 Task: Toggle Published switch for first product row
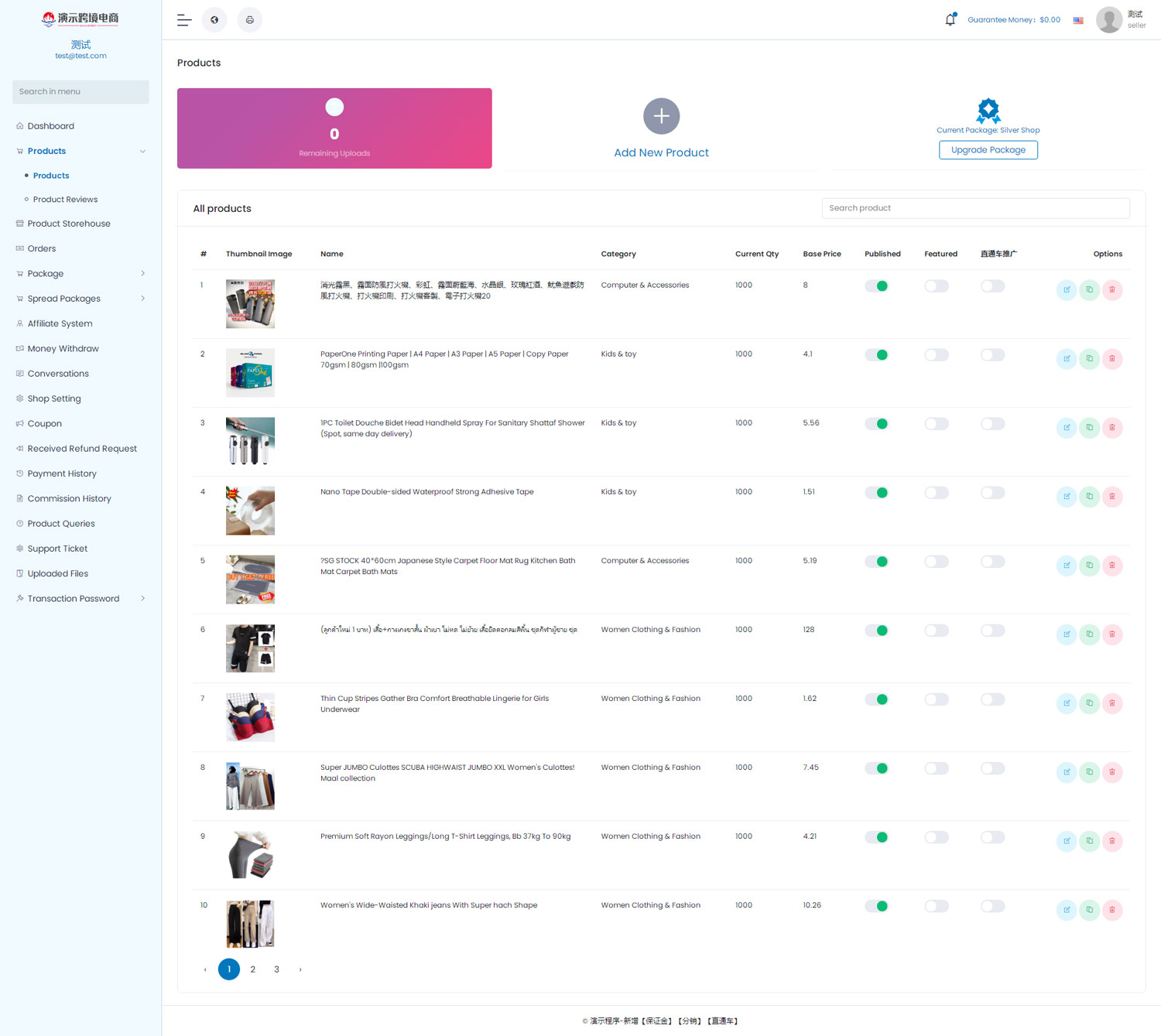[x=876, y=286]
